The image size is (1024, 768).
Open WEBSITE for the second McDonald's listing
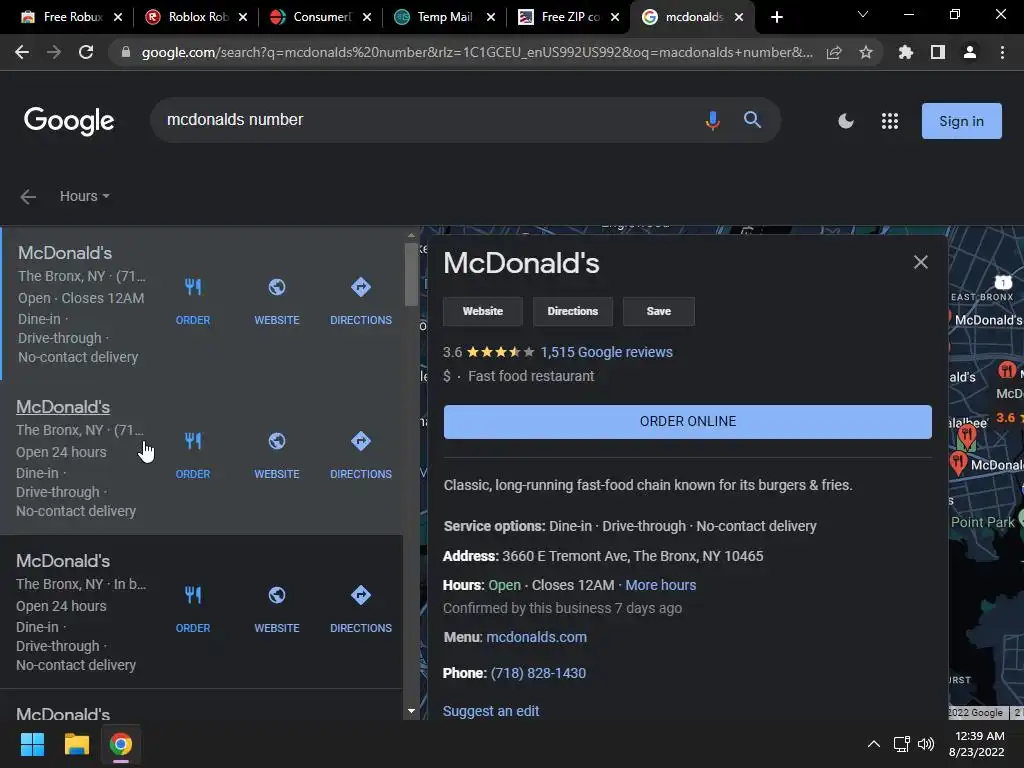(x=277, y=455)
